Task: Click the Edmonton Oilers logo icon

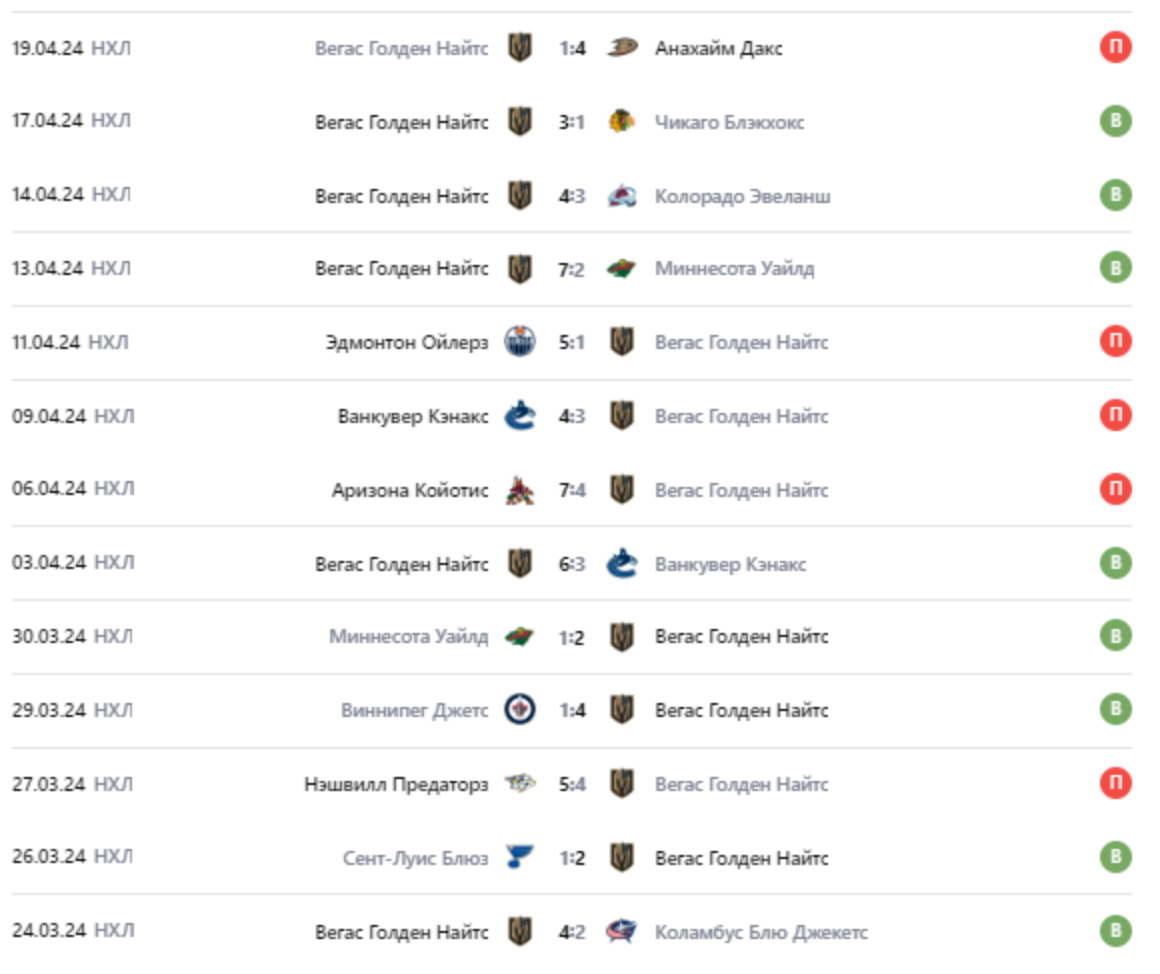Action: tap(520, 342)
